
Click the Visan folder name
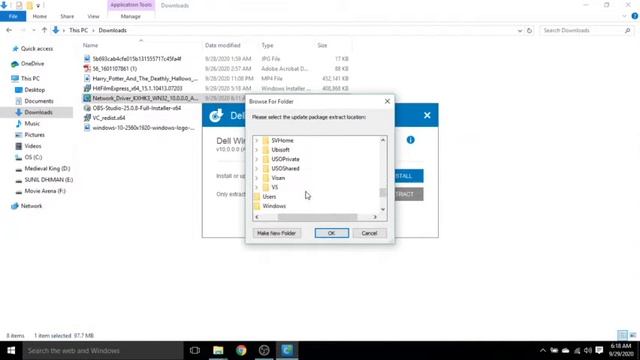point(278,178)
